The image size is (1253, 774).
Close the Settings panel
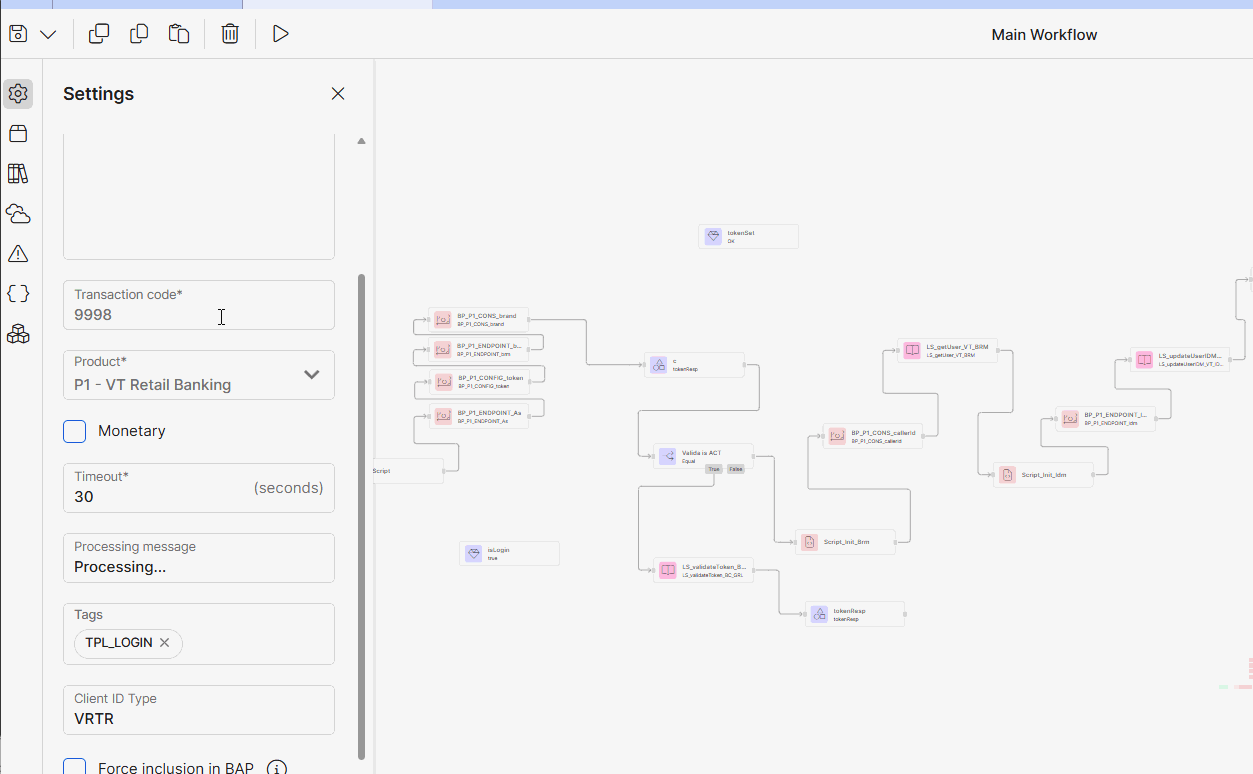[338, 94]
